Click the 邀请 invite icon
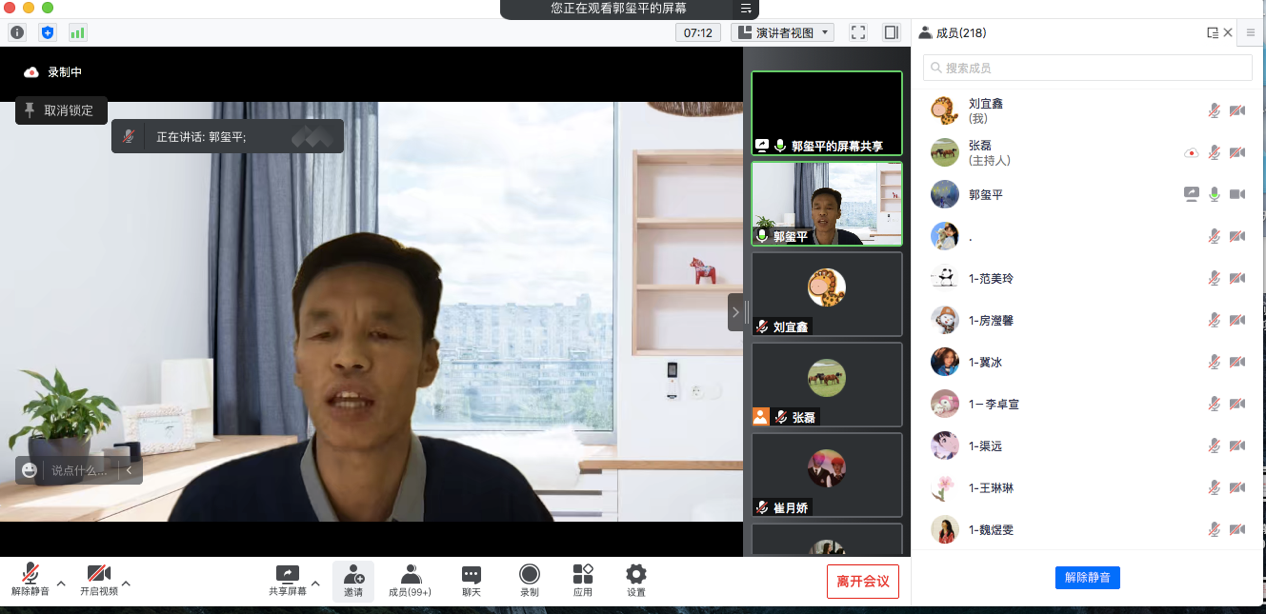 [x=353, y=580]
